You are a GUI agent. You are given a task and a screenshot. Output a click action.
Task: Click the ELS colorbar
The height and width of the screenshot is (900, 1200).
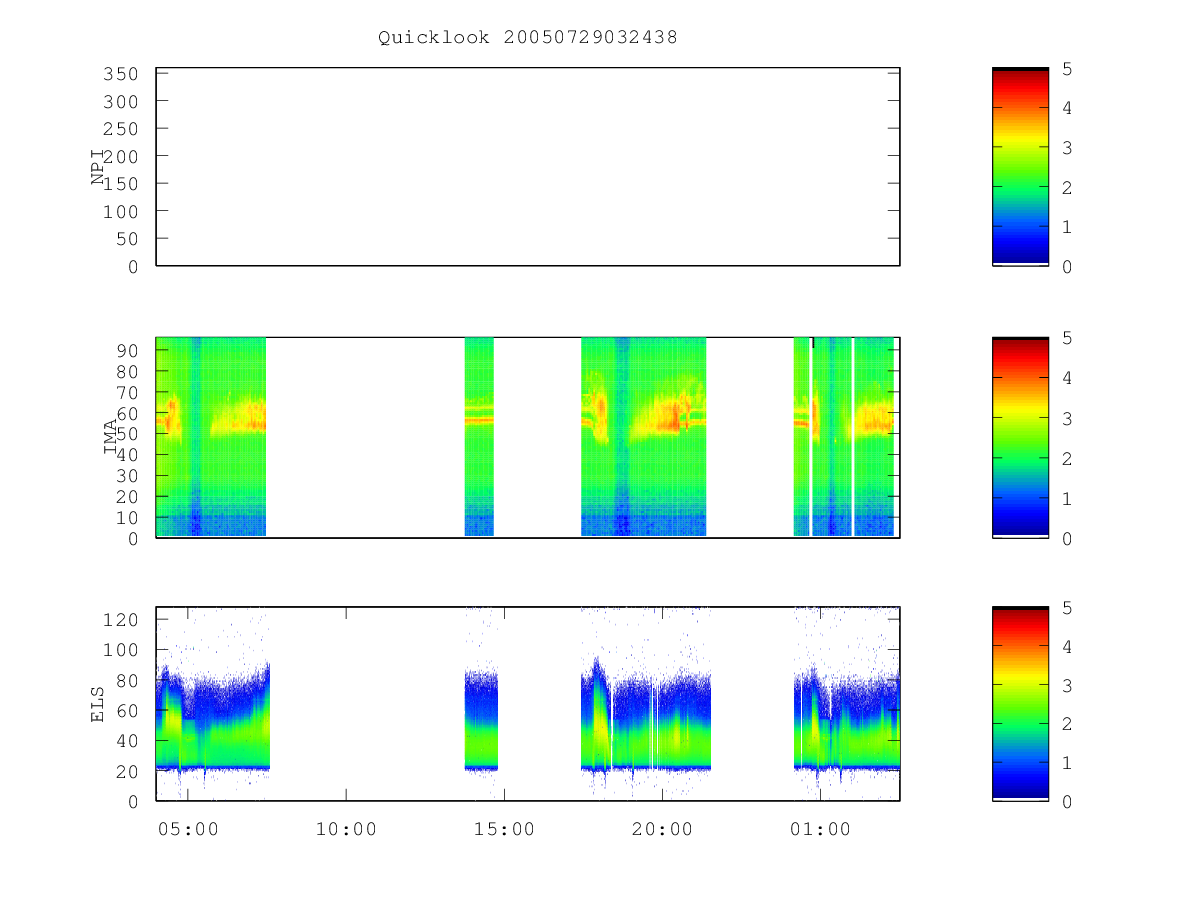coord(1020,704)
